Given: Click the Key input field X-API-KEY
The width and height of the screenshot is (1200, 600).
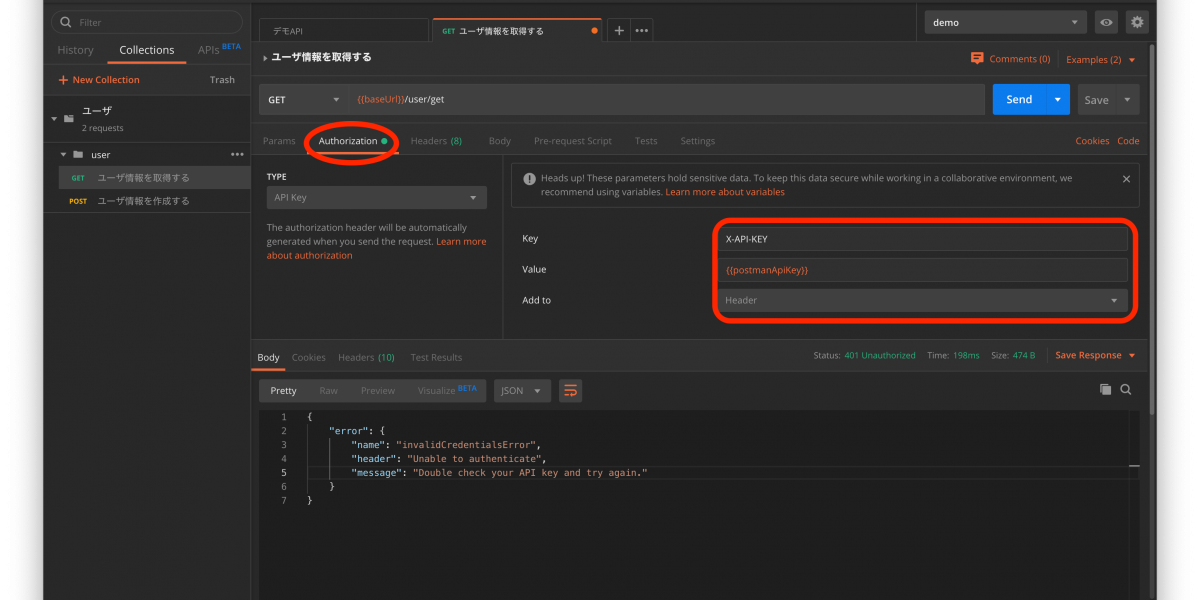Looking at the screenshot, I should tap(921, 239).
